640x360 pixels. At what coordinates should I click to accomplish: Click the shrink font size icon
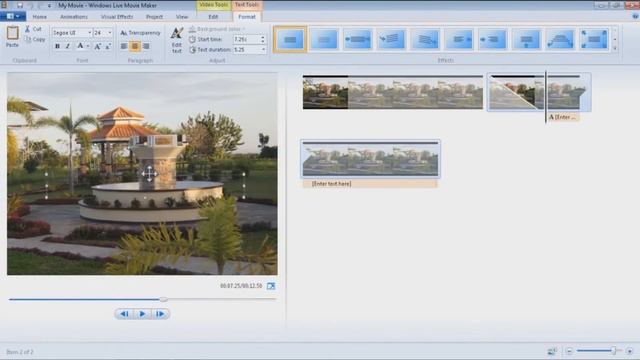tap(108, 46)
